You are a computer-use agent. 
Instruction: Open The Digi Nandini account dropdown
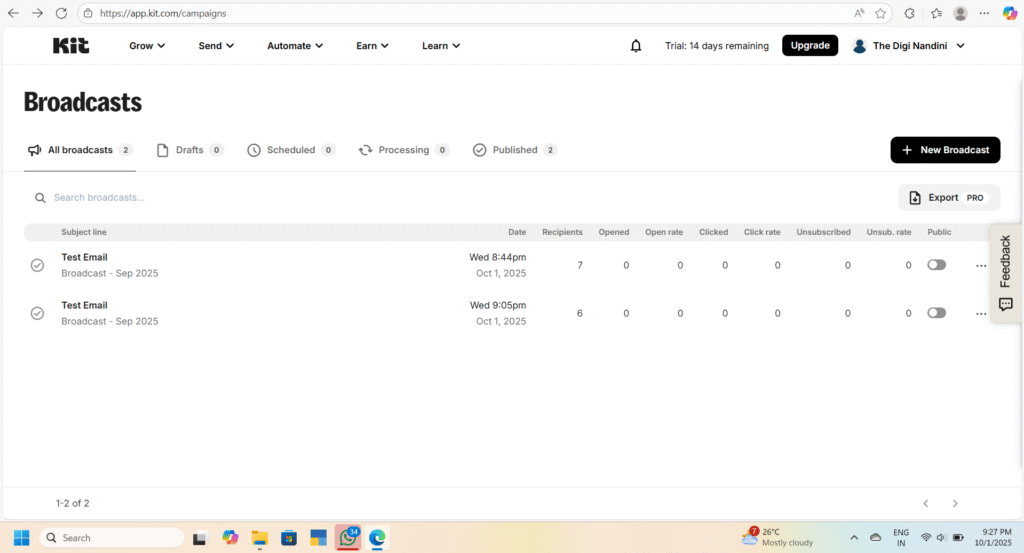click(908, 46)
